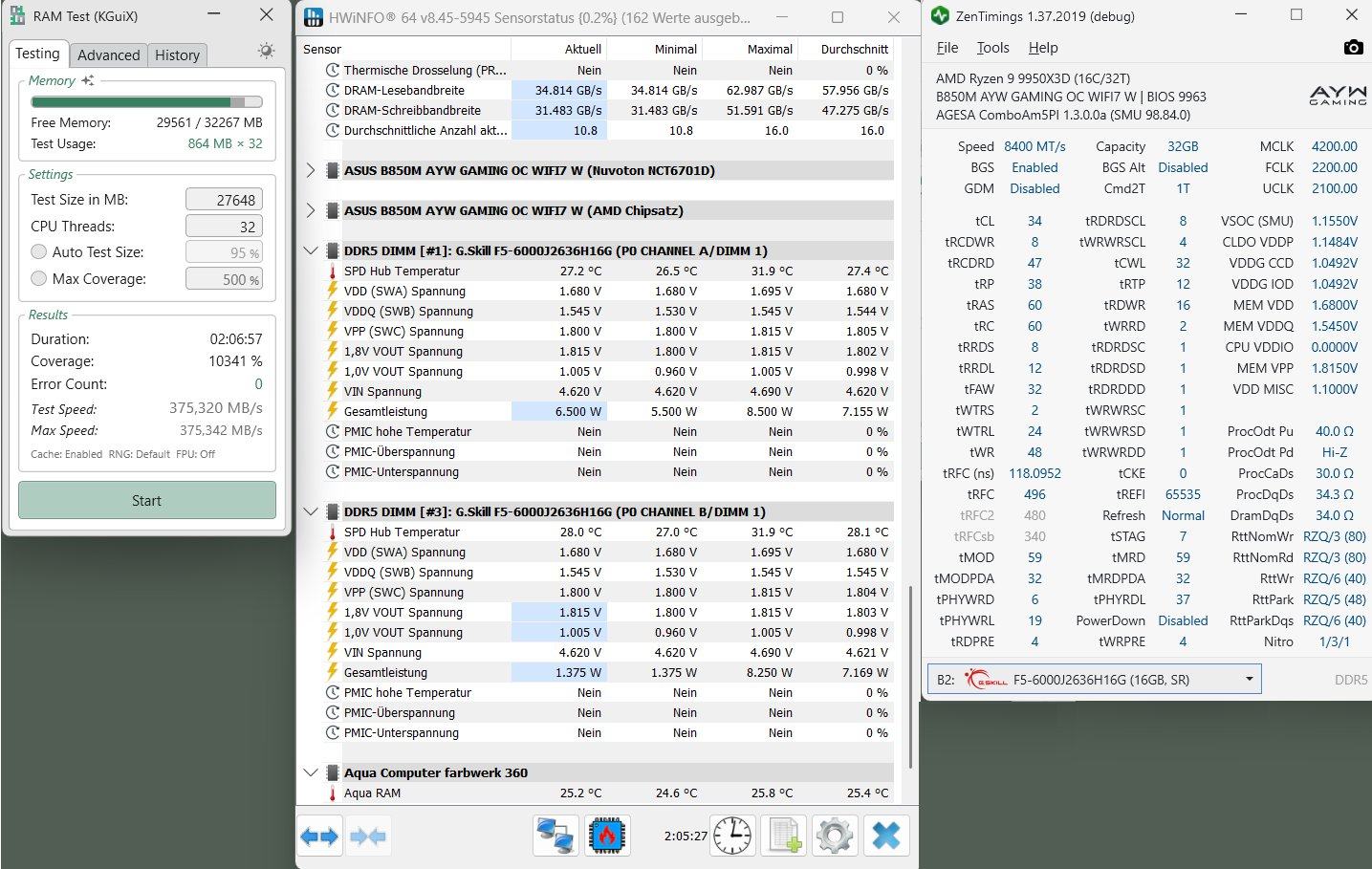Click the Coverage value 10341 %
This screenshot has width=1372, height=869.
pos(235,361)
